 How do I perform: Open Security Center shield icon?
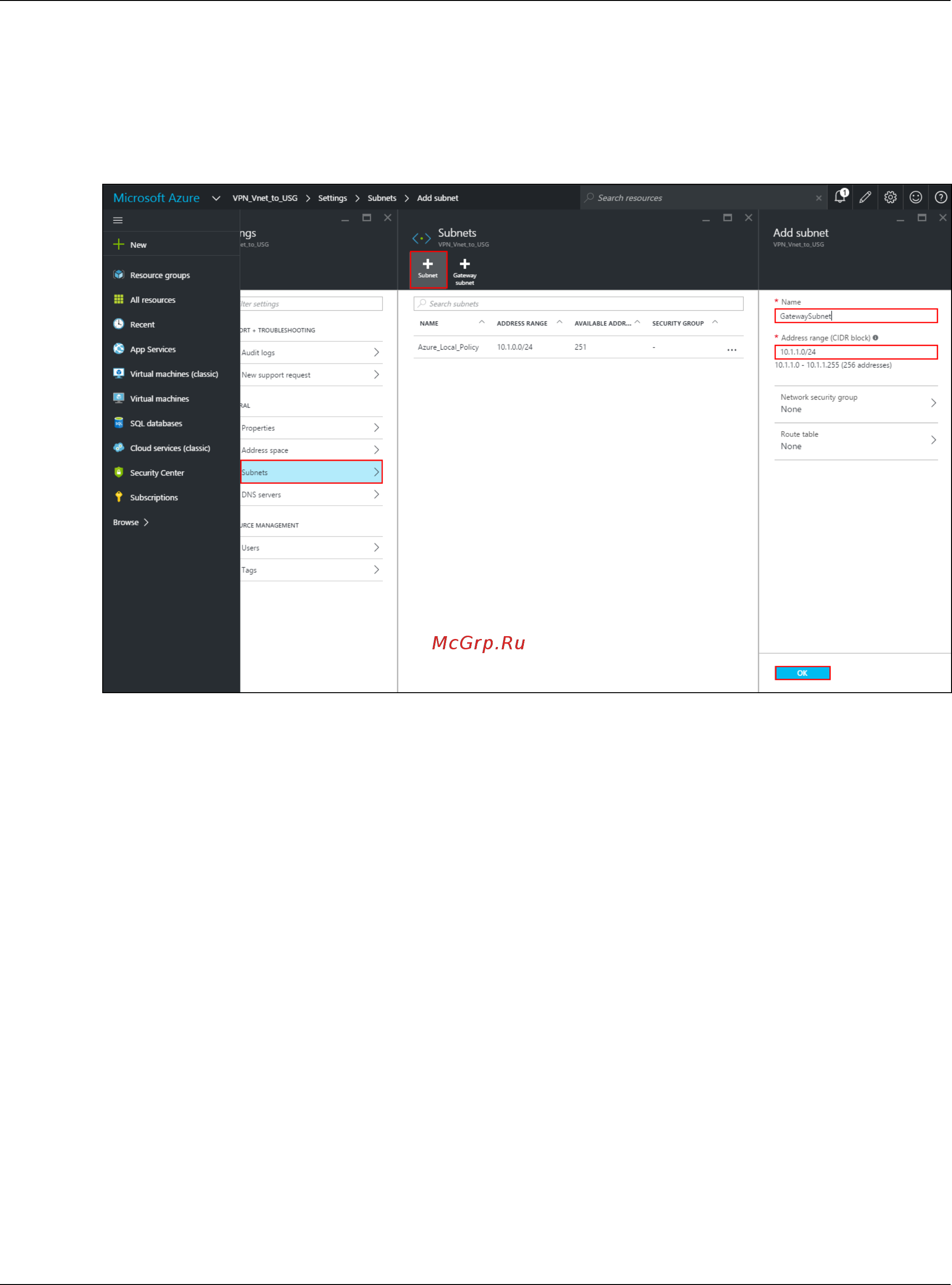tap(119, 473)
